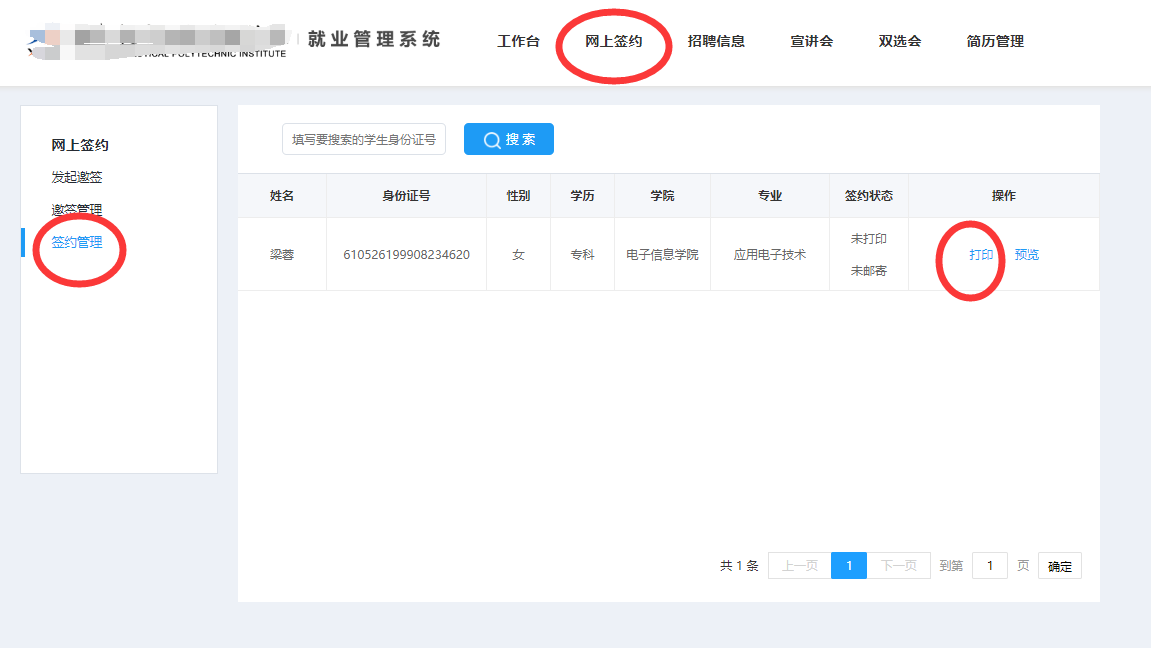This screenshot has height=648, width=1151.
Task: Click the institute logo in the header
Action: (x=160, y=41)
